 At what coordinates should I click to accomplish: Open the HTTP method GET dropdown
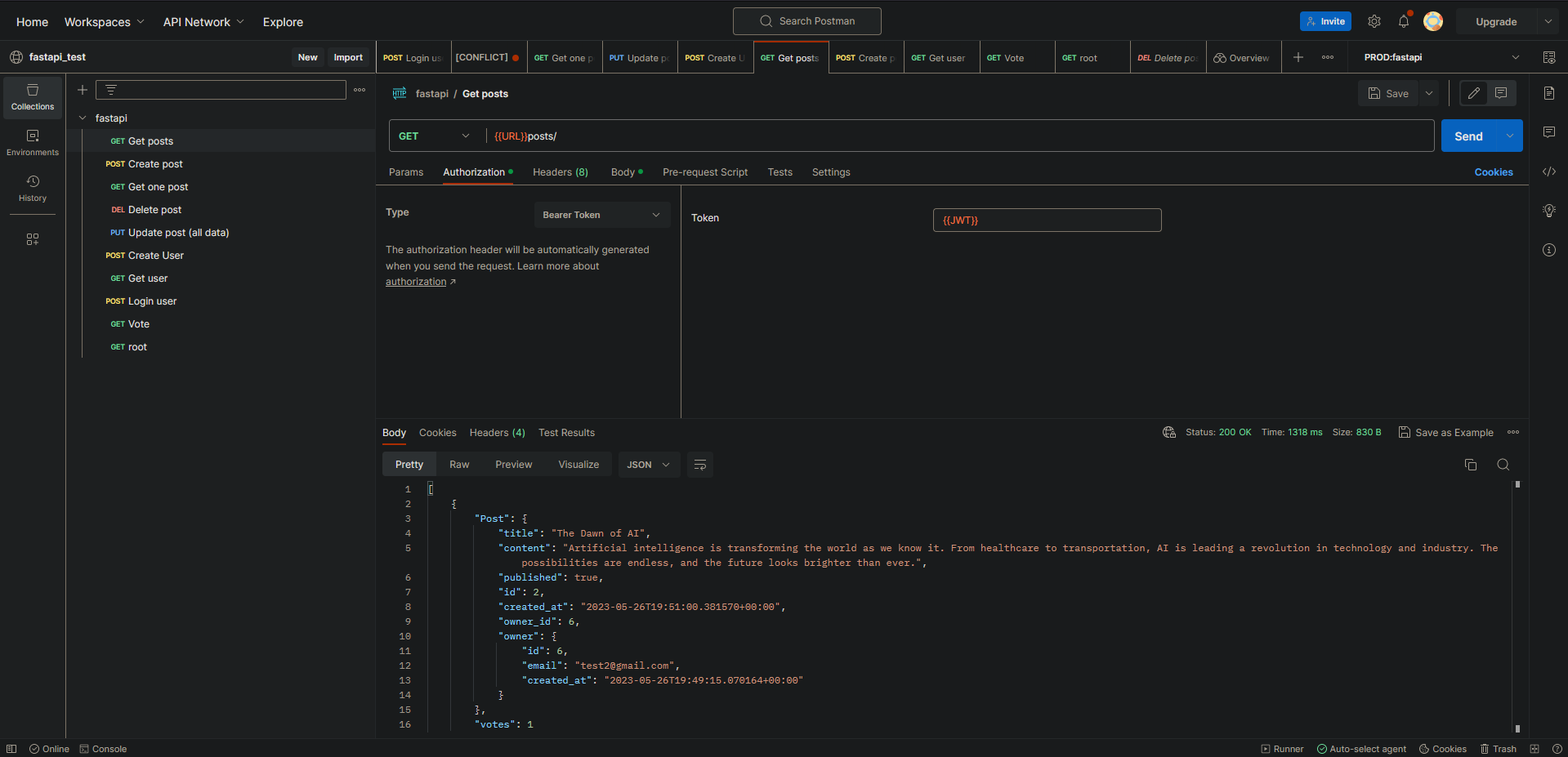[435, 136]
